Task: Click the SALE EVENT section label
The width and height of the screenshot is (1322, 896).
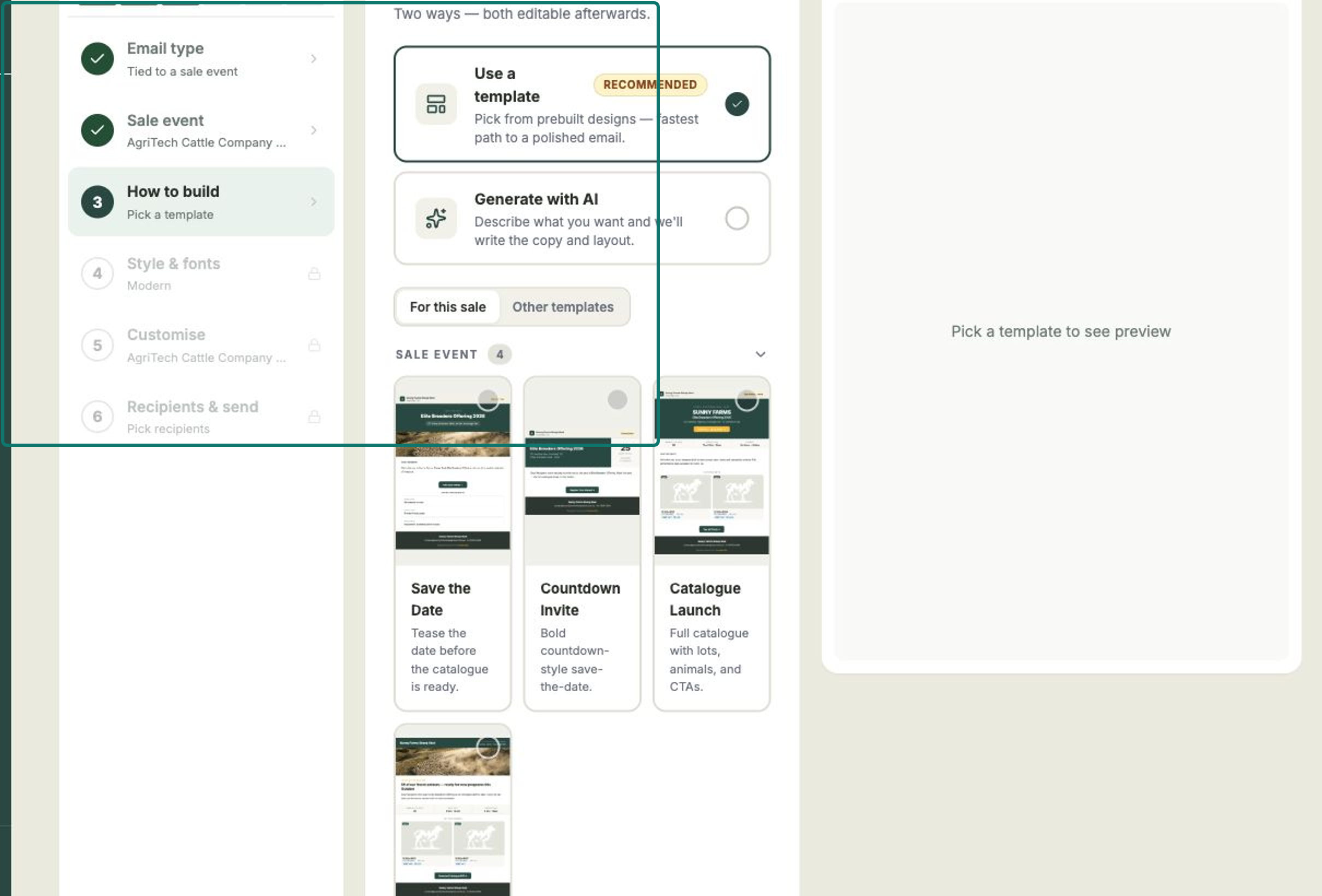Action: tap(436, 355)
